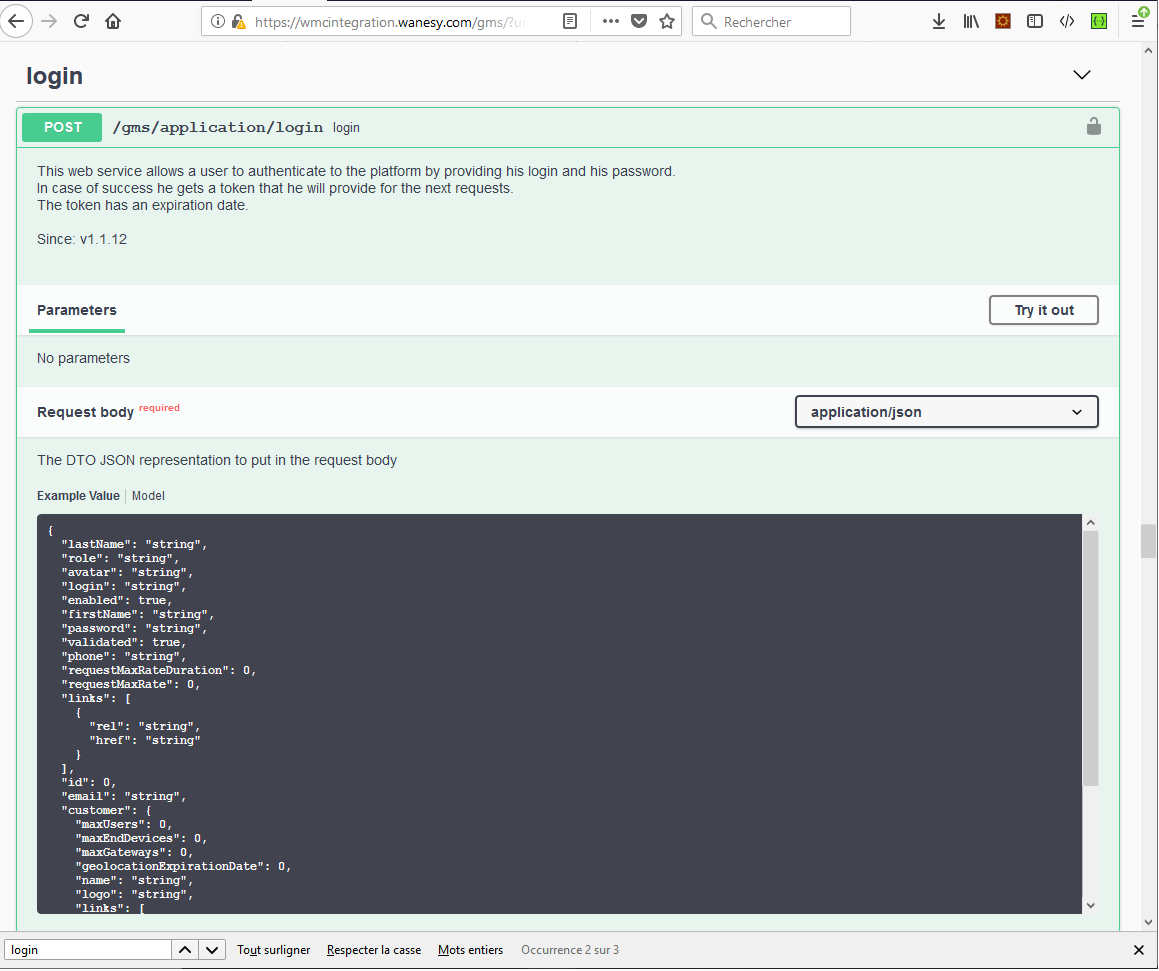
Task: Open the page actions three-dot menu
Action: click(611, 21)
